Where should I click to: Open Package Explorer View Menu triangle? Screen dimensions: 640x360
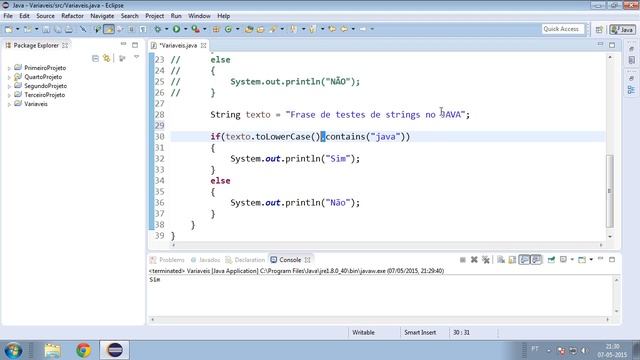point(136,58)
